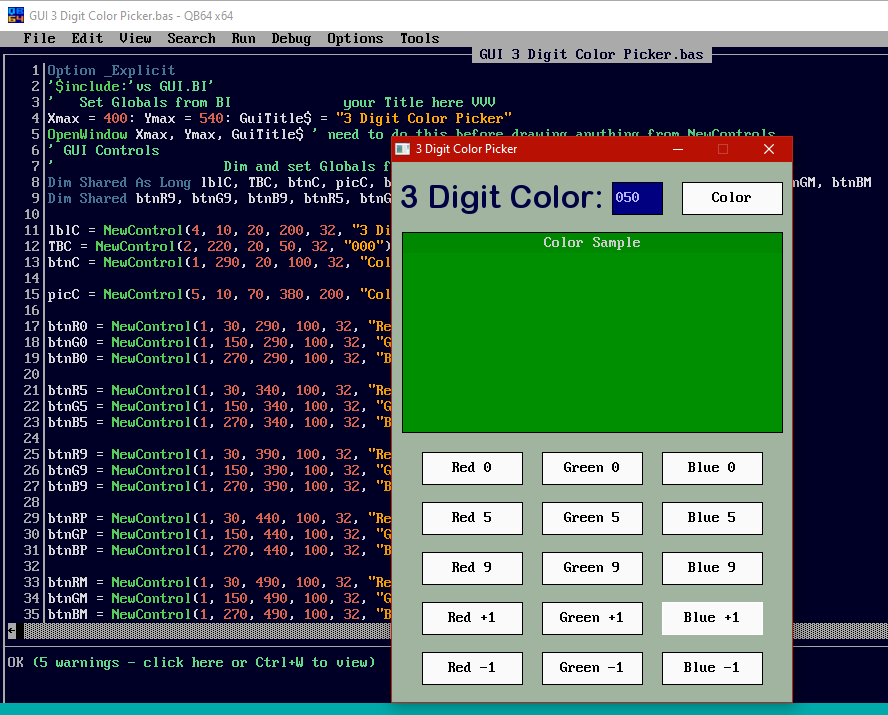Minimize the 3 Digit Color Picker window

click(x=678, y=149)
